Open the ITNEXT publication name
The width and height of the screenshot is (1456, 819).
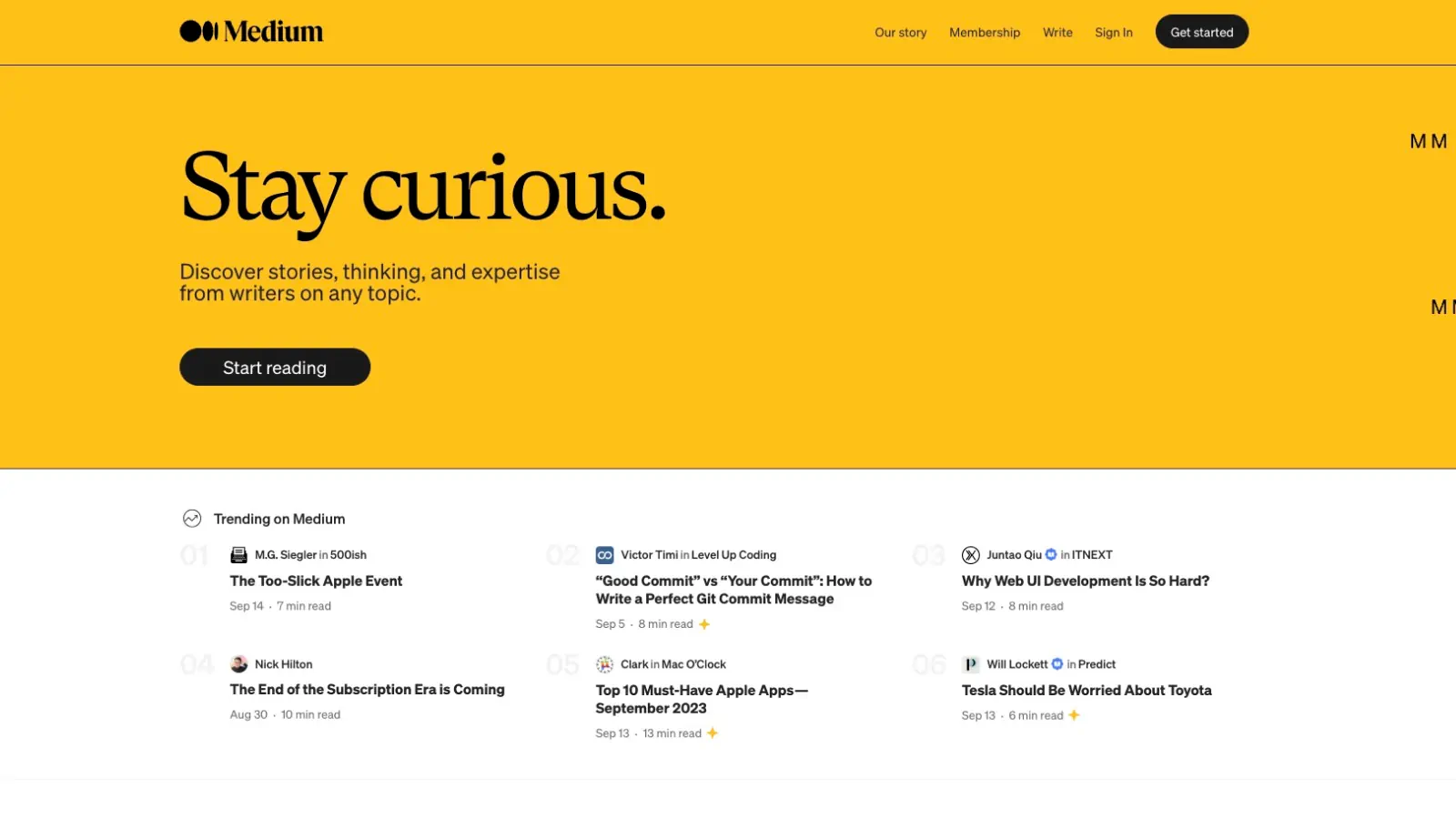coord(1092,555)
